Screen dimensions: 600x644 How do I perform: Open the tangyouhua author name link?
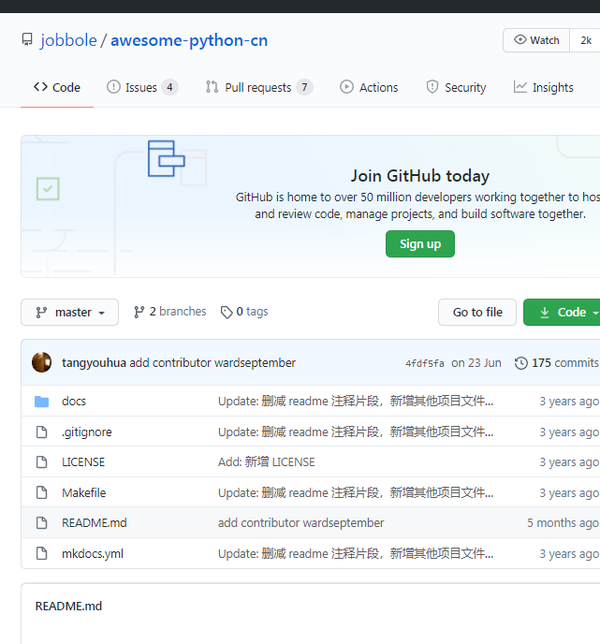pos(94,363)
